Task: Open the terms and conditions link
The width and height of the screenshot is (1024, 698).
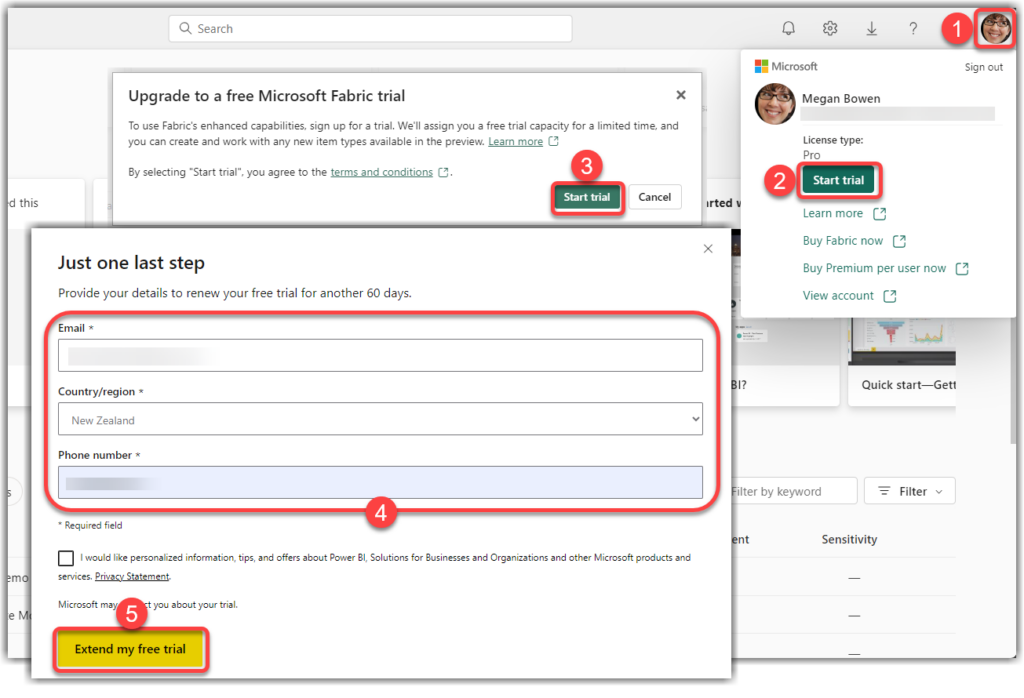Action: point(381,171)
